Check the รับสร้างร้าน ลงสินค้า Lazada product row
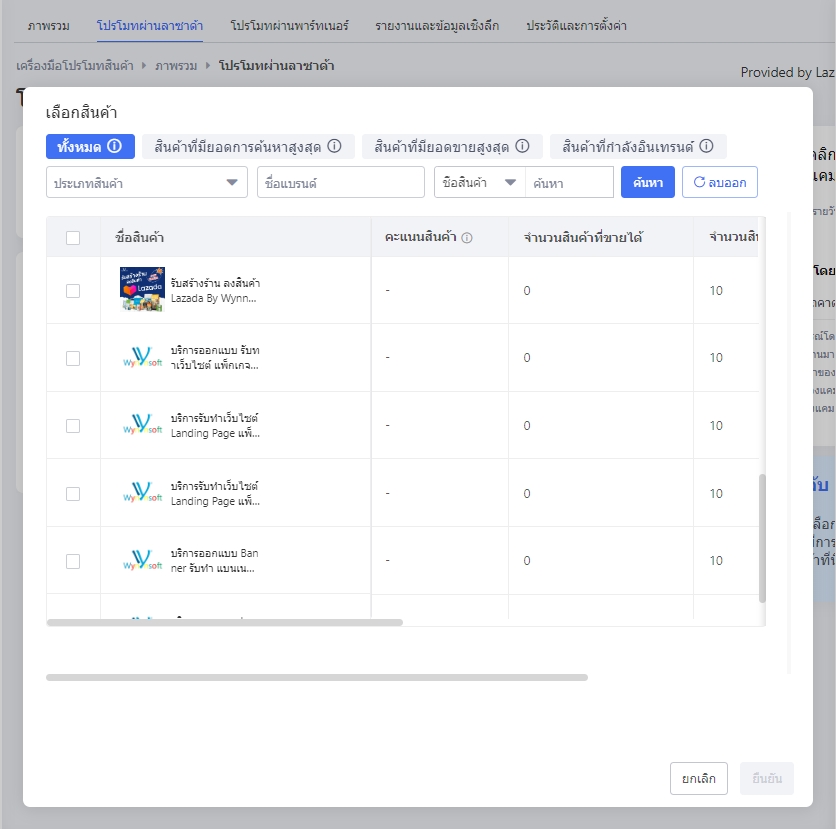836x829 pixels. (x=73, y=291)
